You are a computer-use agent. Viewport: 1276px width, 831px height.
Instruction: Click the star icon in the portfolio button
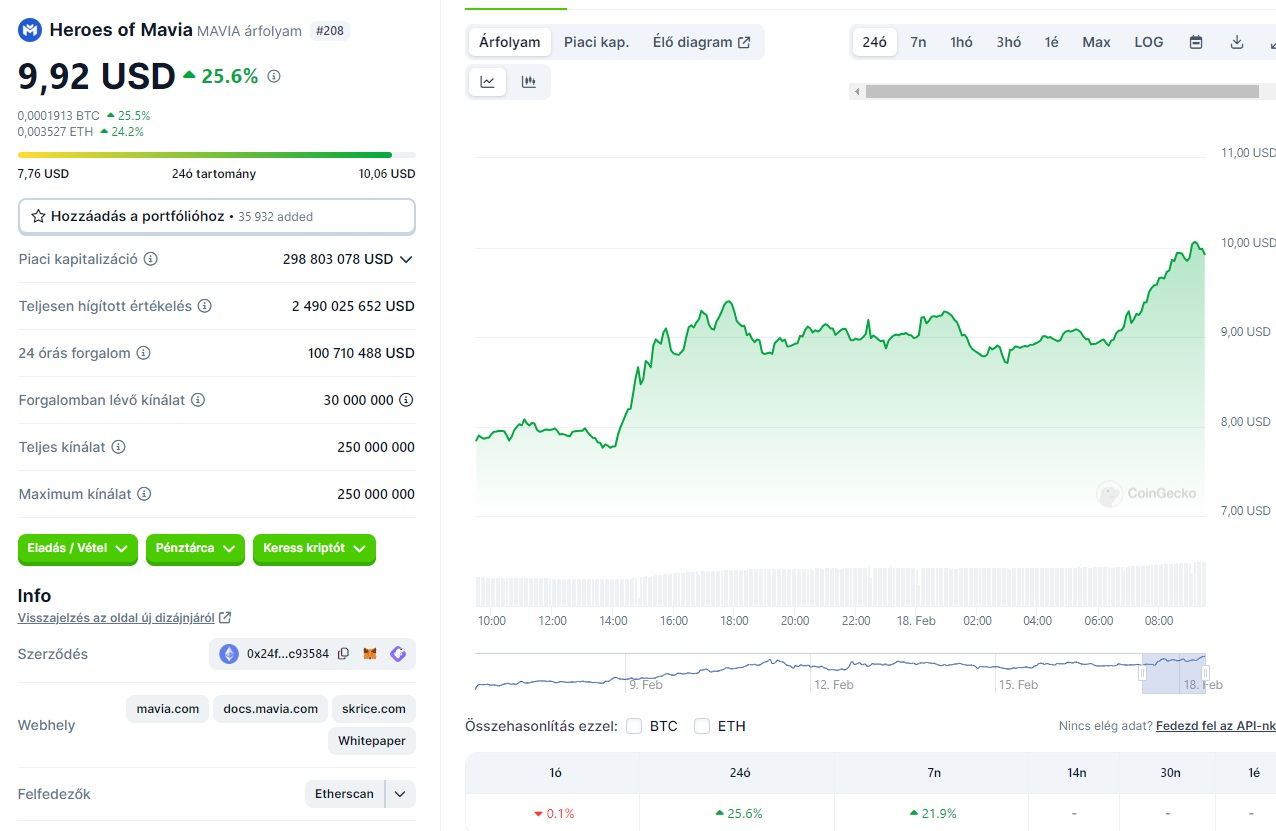click(38, 216)
